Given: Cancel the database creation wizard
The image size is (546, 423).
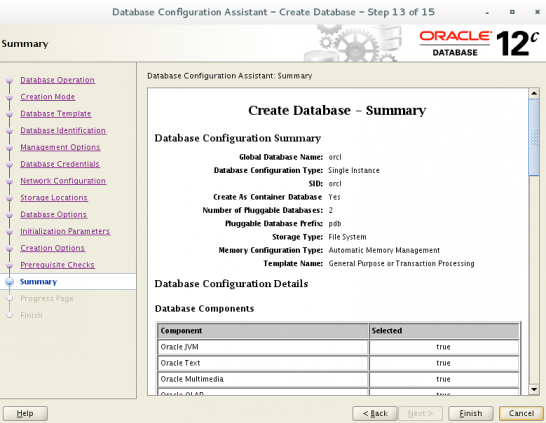Looking at the screenshot, I should point(521,413).
